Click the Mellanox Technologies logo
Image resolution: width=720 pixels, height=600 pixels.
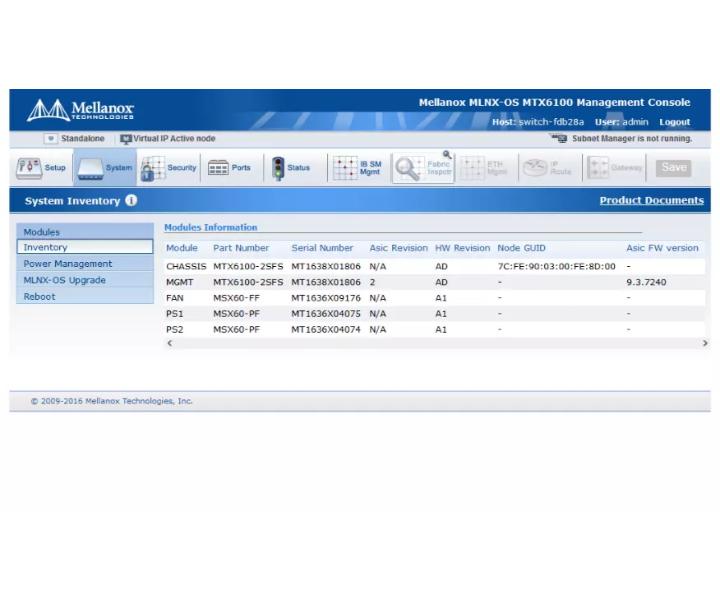click(80, 110)
